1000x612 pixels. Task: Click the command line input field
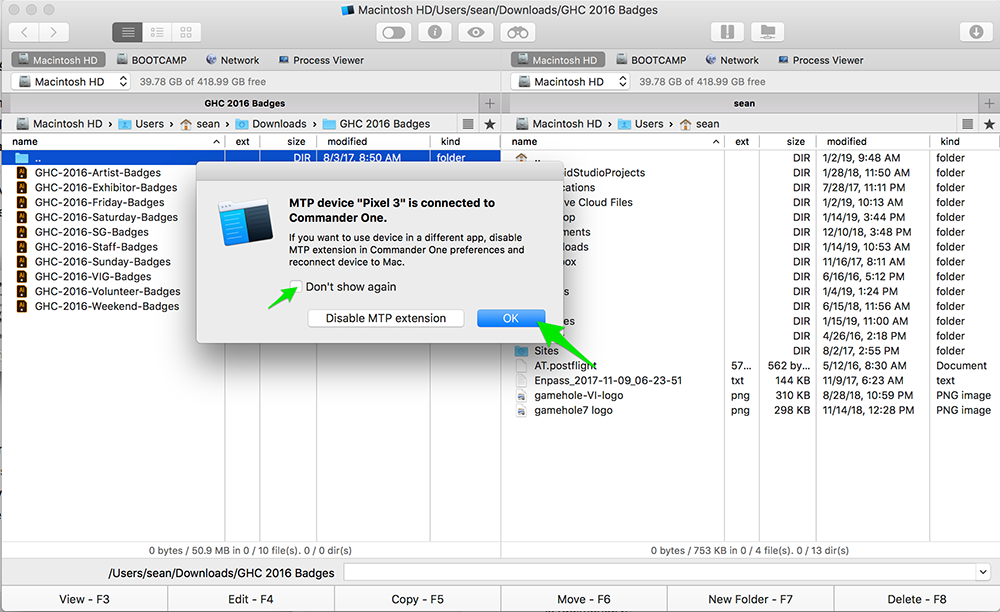[x=660, y=572]
